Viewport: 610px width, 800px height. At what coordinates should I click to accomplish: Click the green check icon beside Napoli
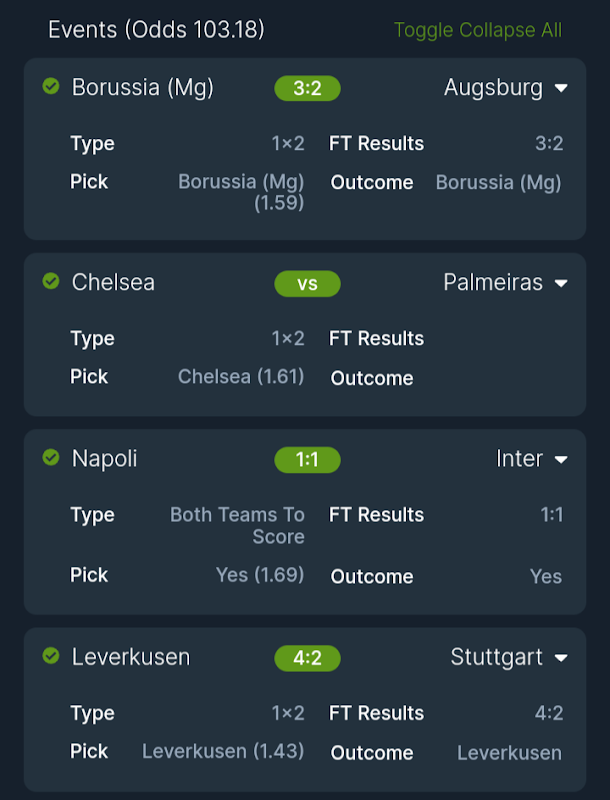tap(51, 458)
